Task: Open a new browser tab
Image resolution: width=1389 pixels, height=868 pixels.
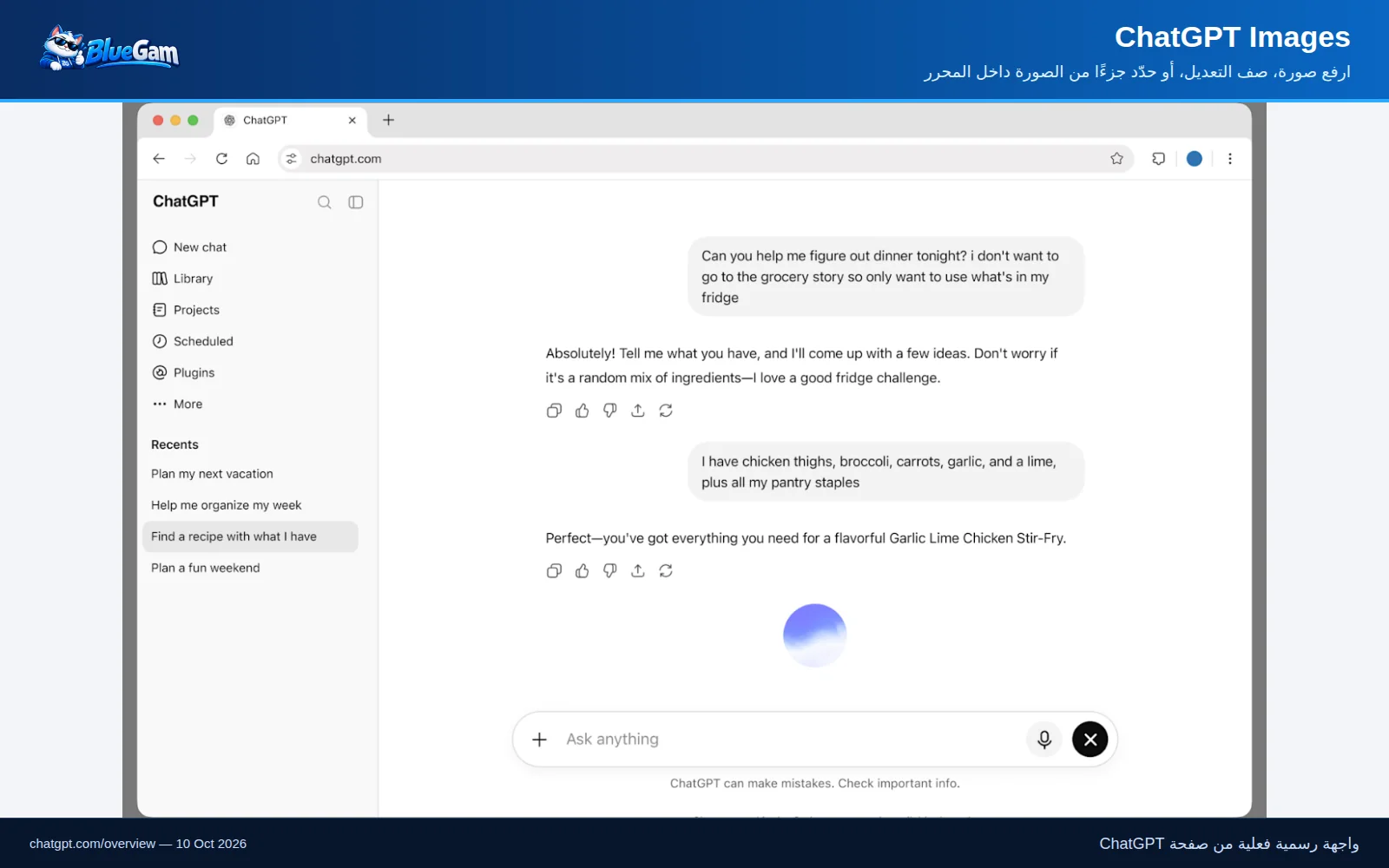Action: [x=388, y=120]
